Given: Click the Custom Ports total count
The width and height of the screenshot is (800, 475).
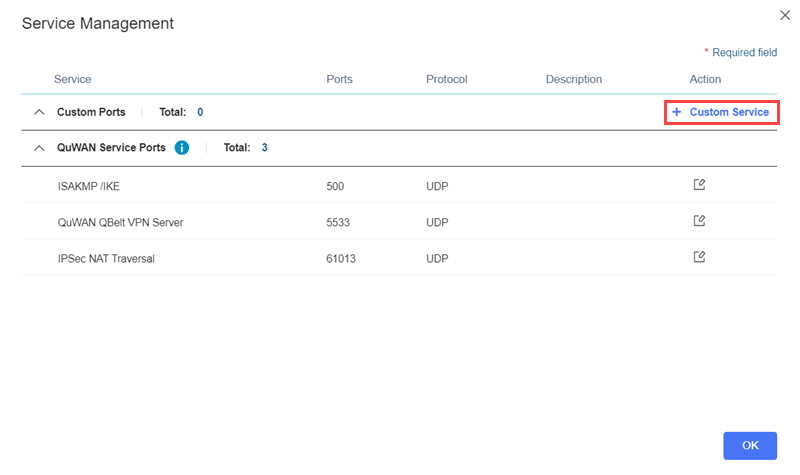Looking at the screenshot, I should coord(200,113).
